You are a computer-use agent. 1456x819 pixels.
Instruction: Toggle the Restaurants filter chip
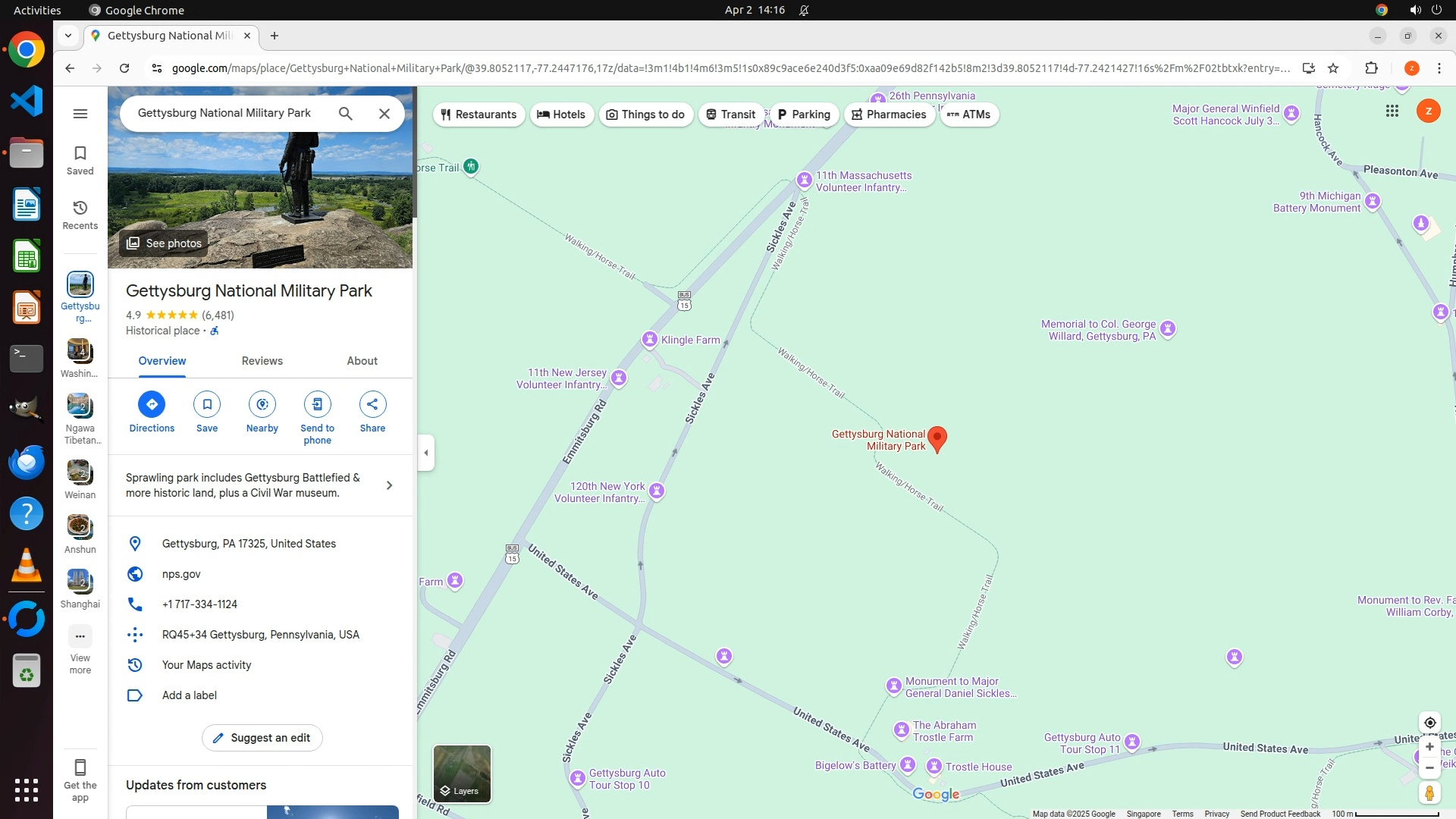tap(479, 115)
